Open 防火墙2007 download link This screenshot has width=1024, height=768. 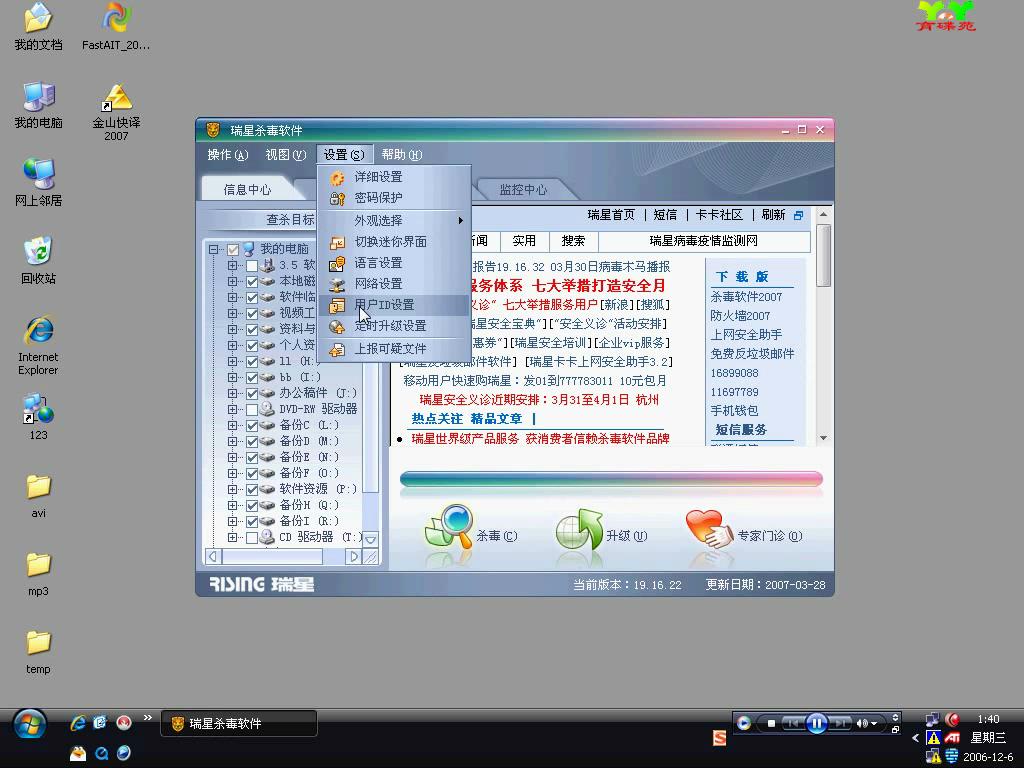point(741,316)
